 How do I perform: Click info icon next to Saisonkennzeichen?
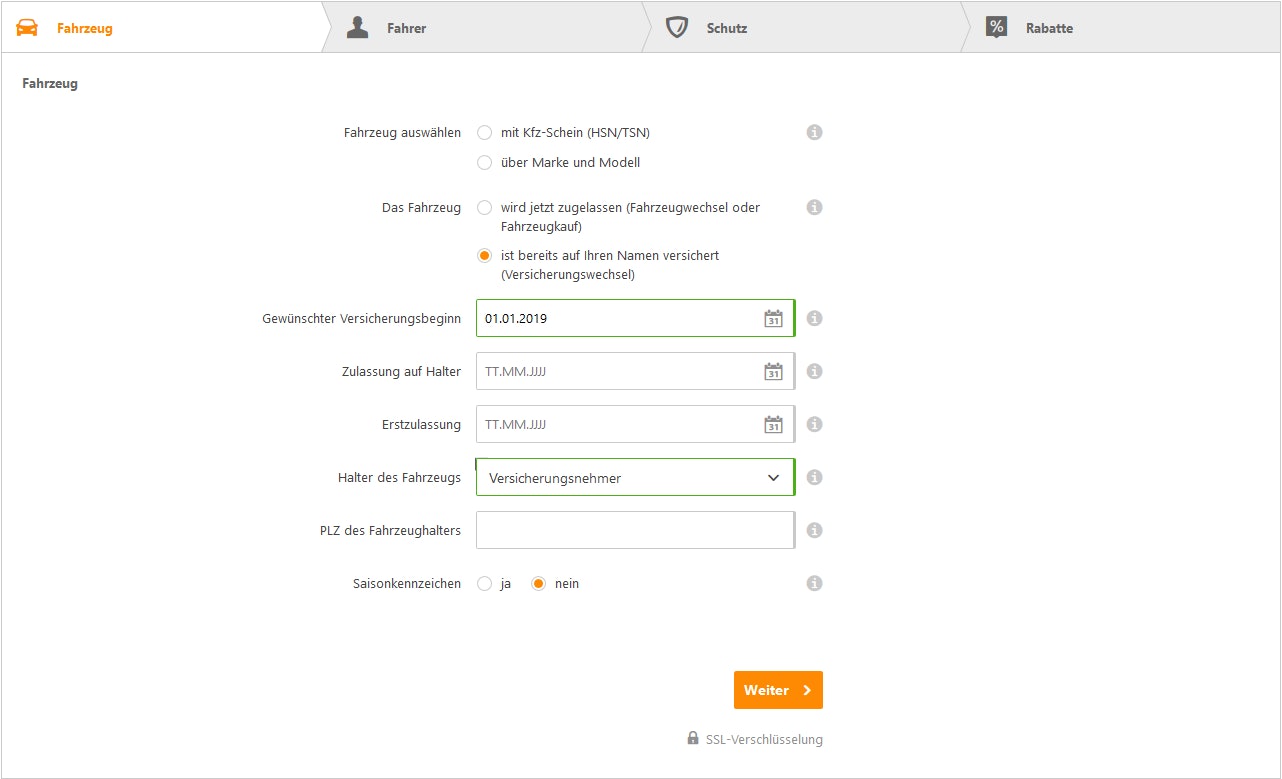click(814, 583)
